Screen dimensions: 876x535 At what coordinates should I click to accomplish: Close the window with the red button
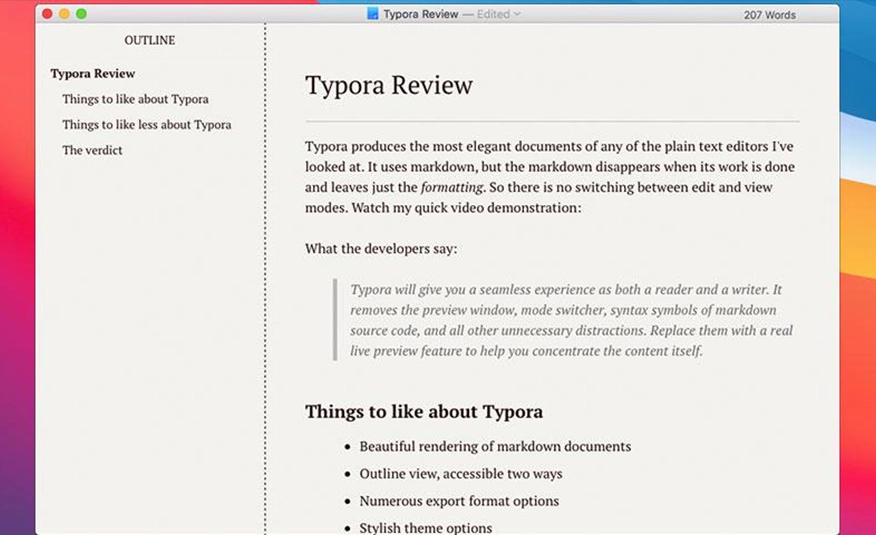point(47,13)
